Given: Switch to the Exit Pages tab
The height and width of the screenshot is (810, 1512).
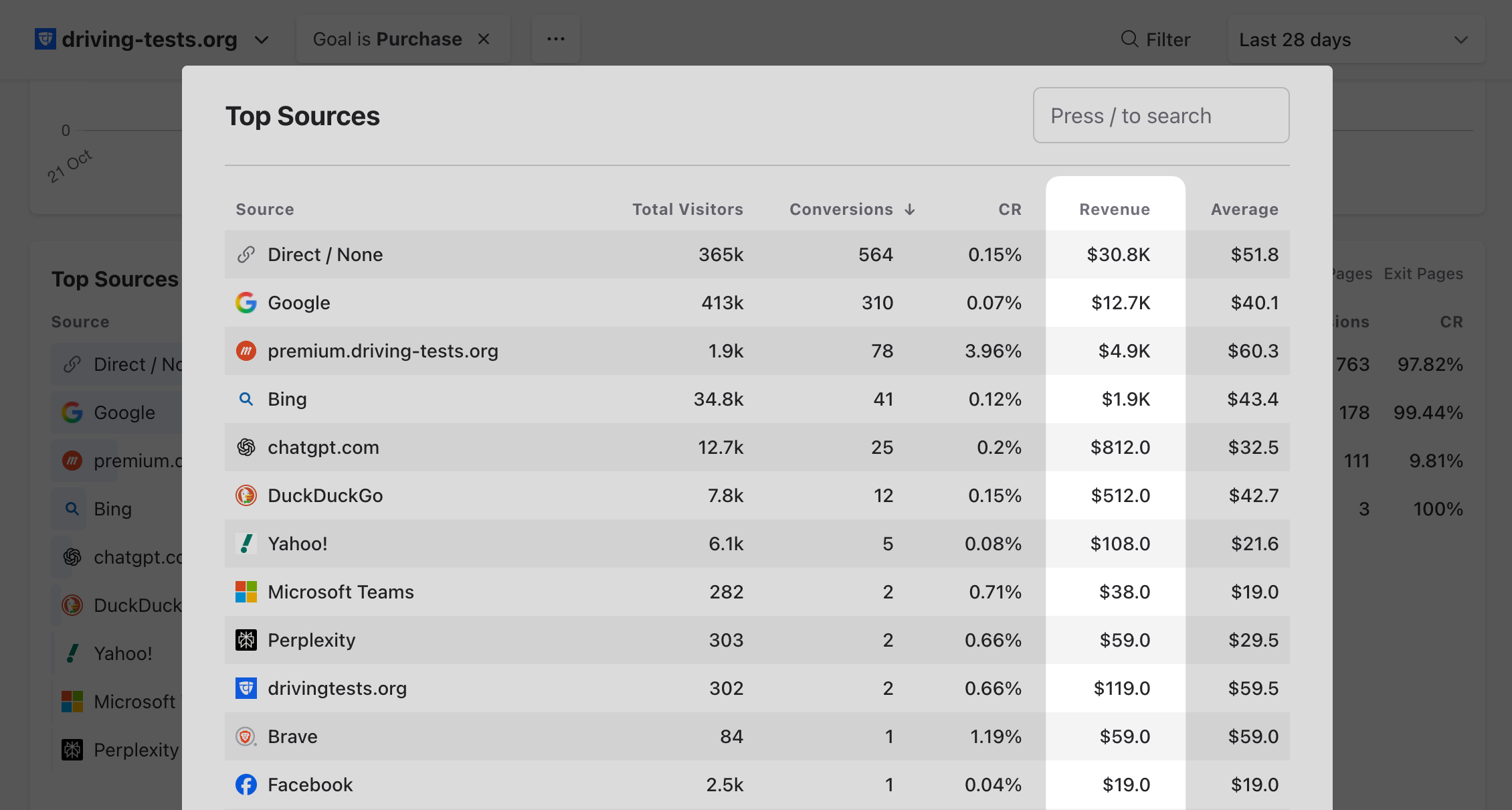Looking at the screenshot, I should click(x=1423, y=274).
